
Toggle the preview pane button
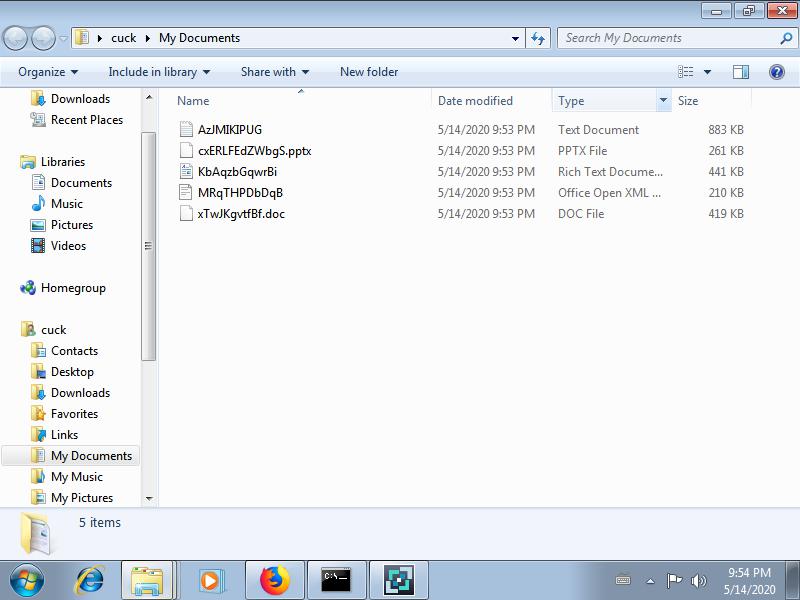click(741, 72)
